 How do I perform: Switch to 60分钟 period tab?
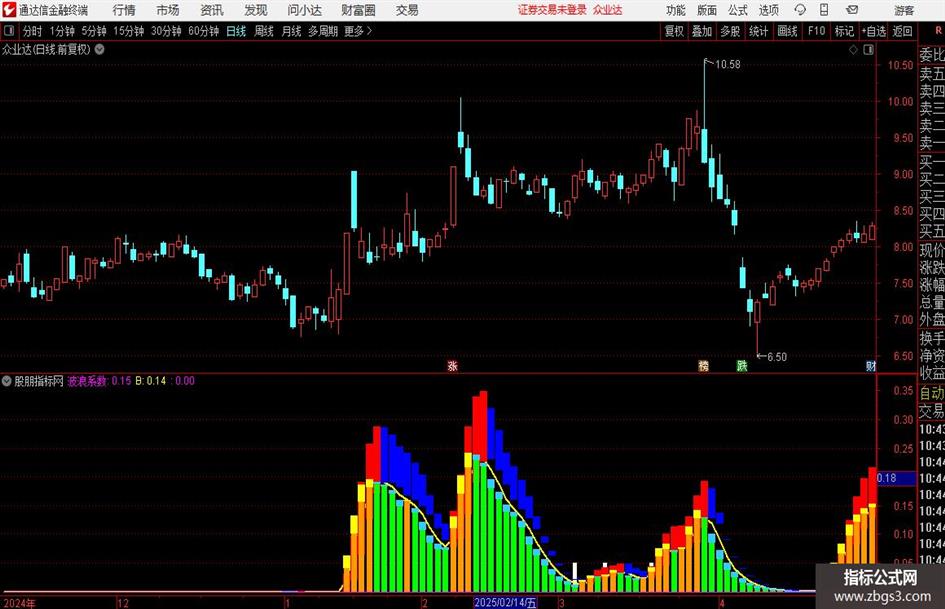click(204, 31)
